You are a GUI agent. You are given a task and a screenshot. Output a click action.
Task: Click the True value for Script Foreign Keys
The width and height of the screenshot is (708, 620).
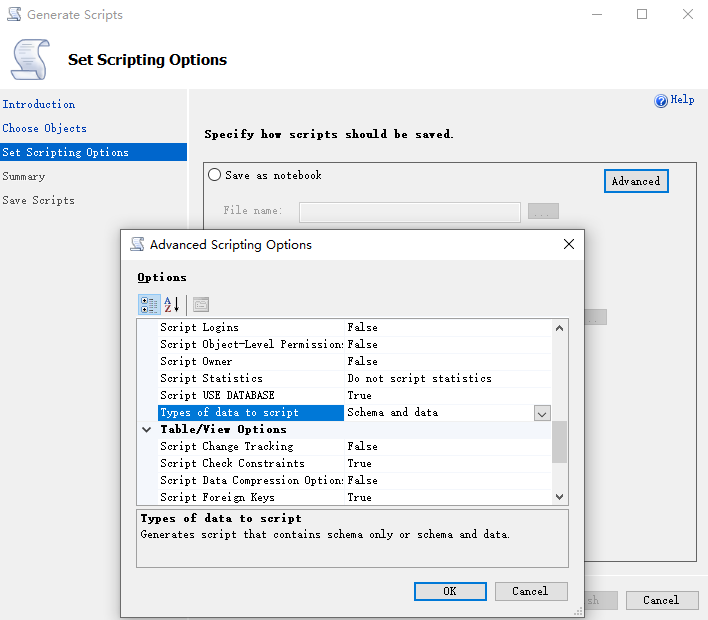359,497
